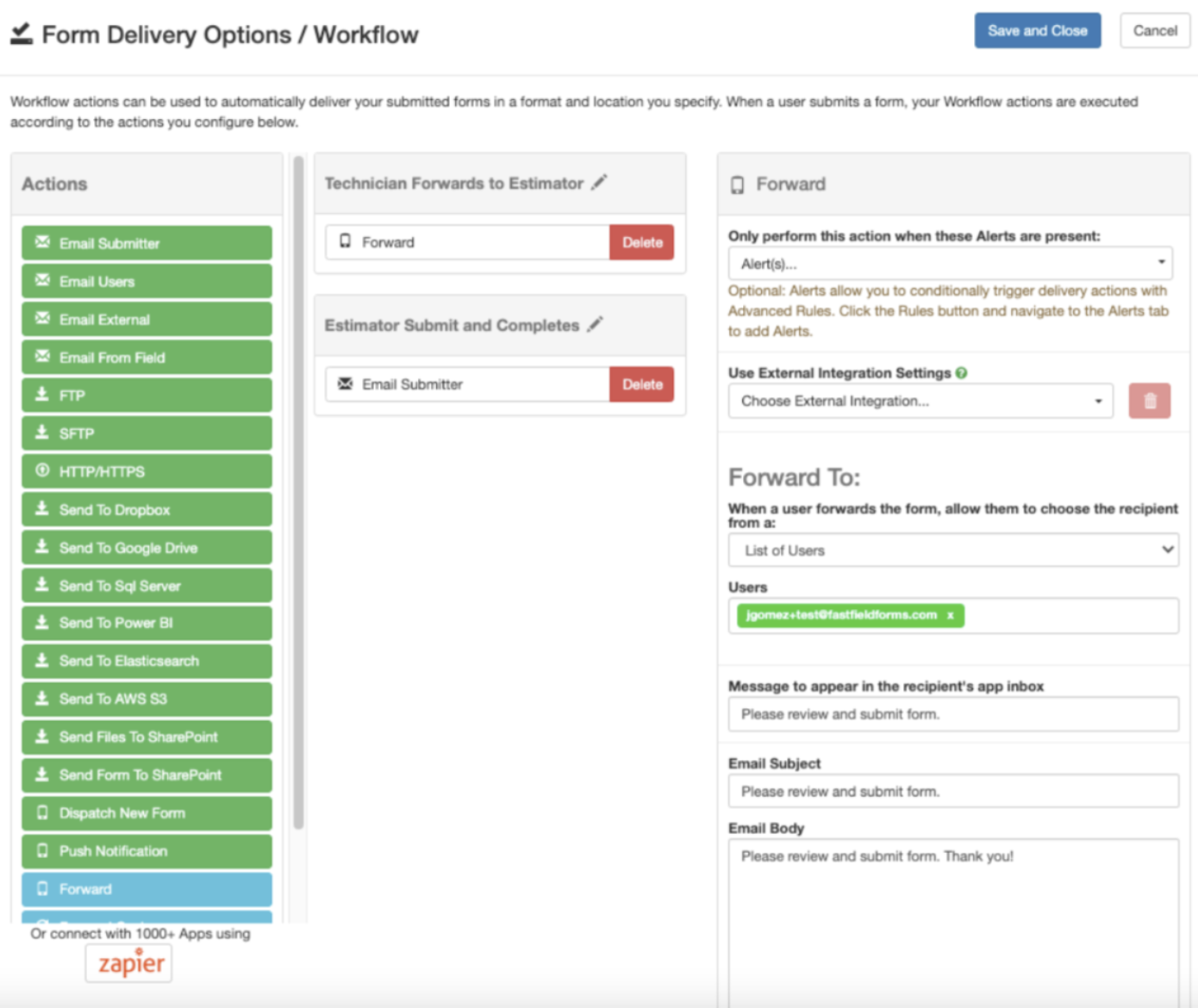Open Zapier app connections
Screen dimensions: 1198x1008
128,962
